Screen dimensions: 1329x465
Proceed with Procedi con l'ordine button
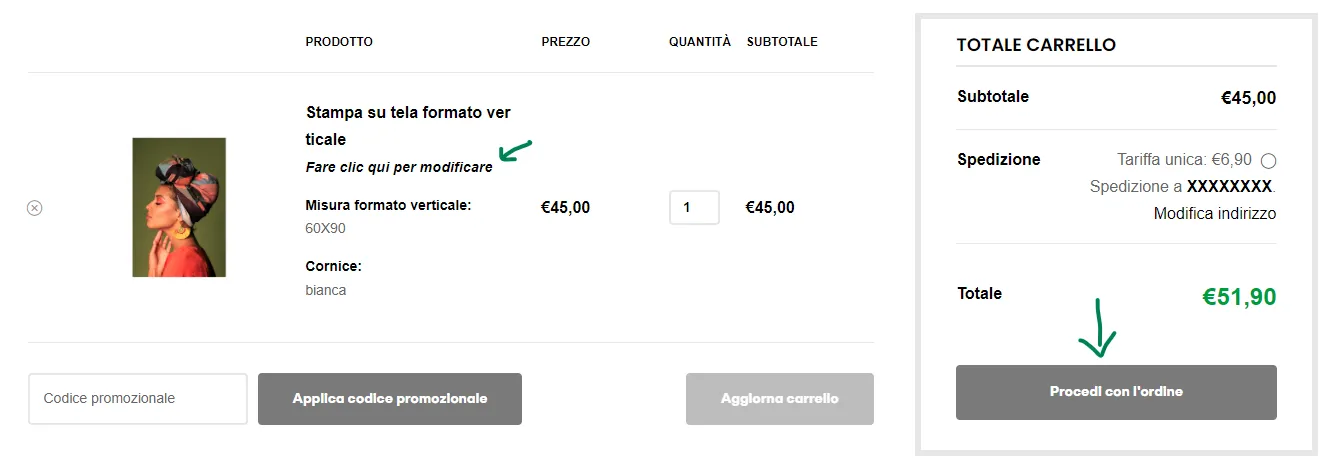click(x=1116, y=392)
